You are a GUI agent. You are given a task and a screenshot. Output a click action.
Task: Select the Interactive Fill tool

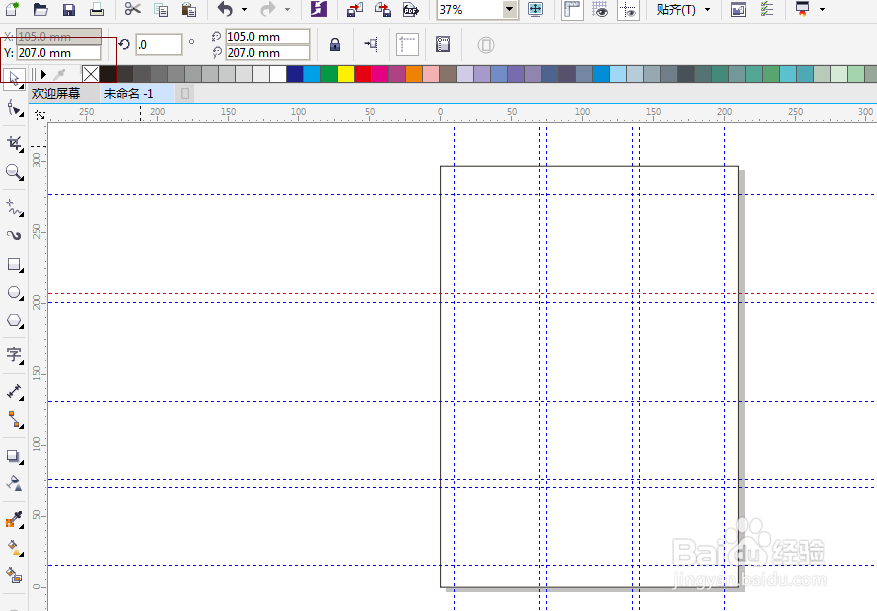coord(15,548)
